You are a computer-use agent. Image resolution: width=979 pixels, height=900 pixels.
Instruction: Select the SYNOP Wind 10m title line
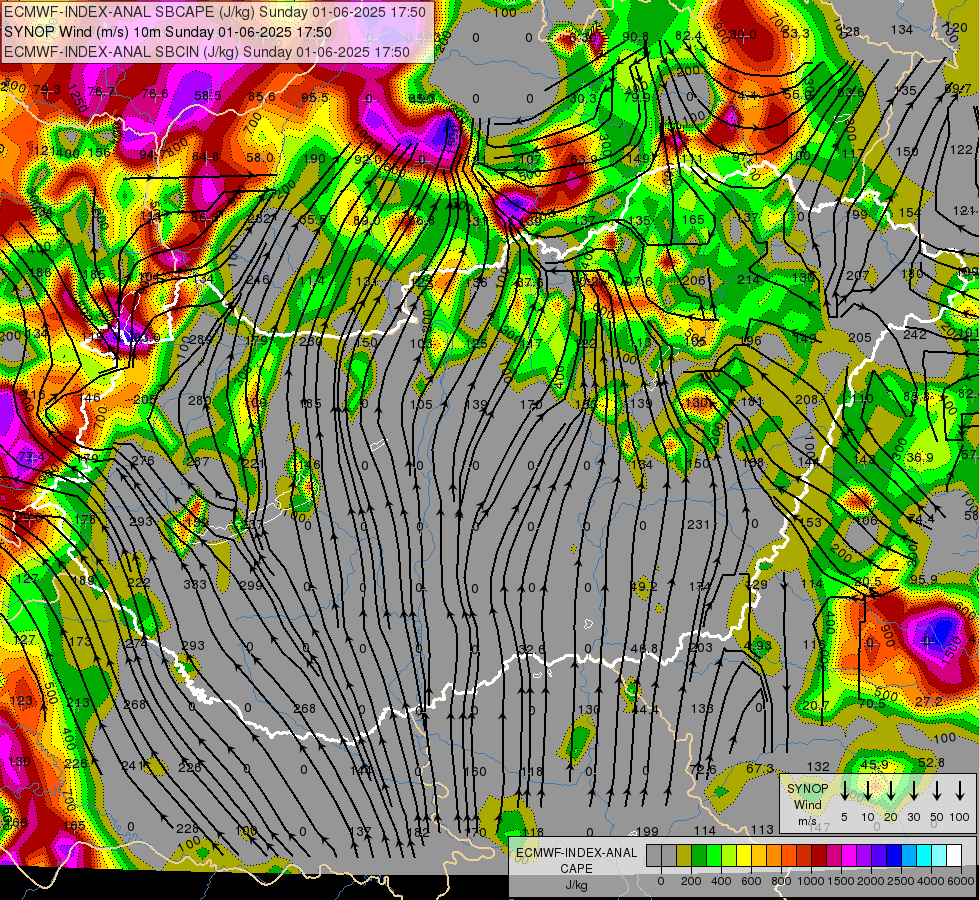168,32
